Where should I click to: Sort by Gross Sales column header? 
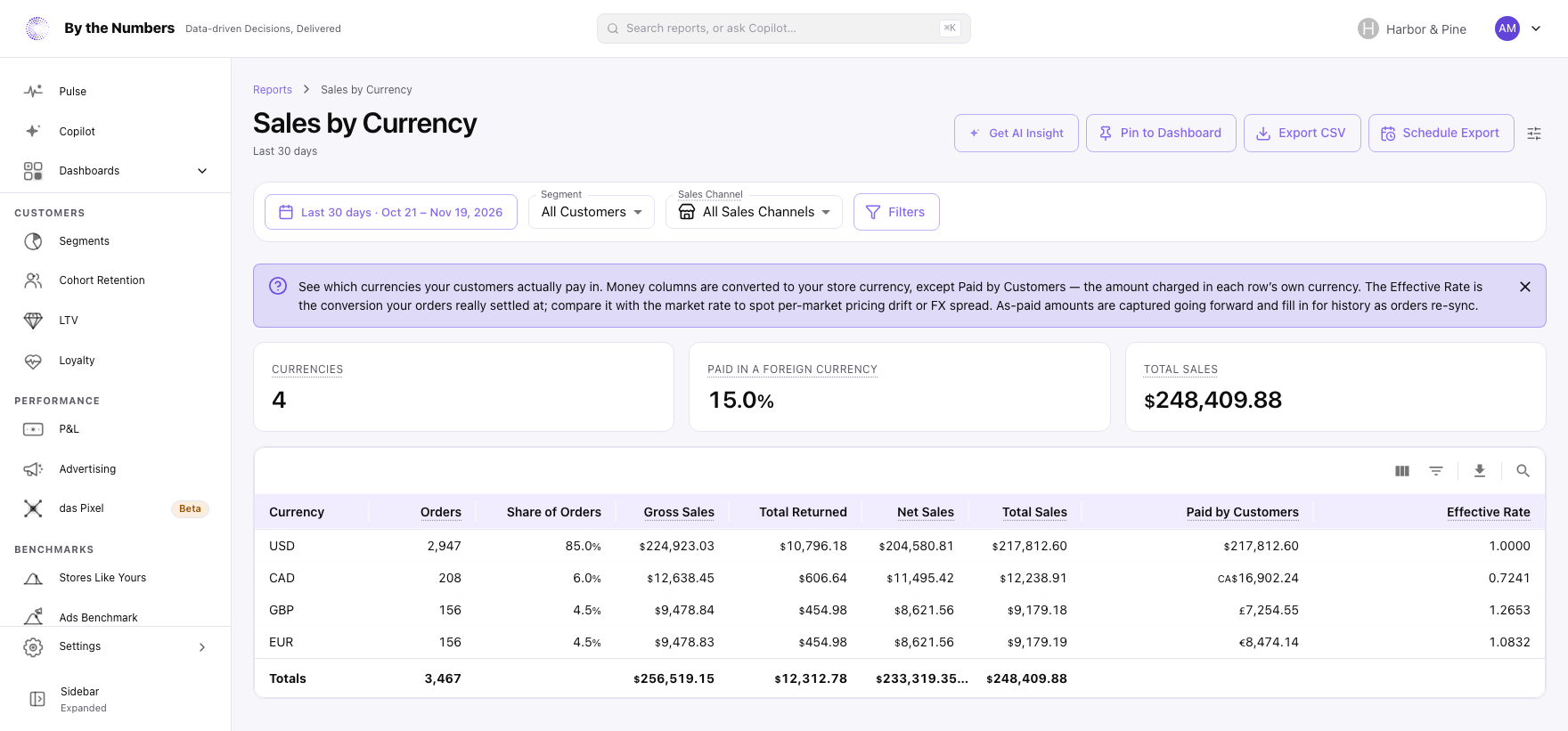679,512
